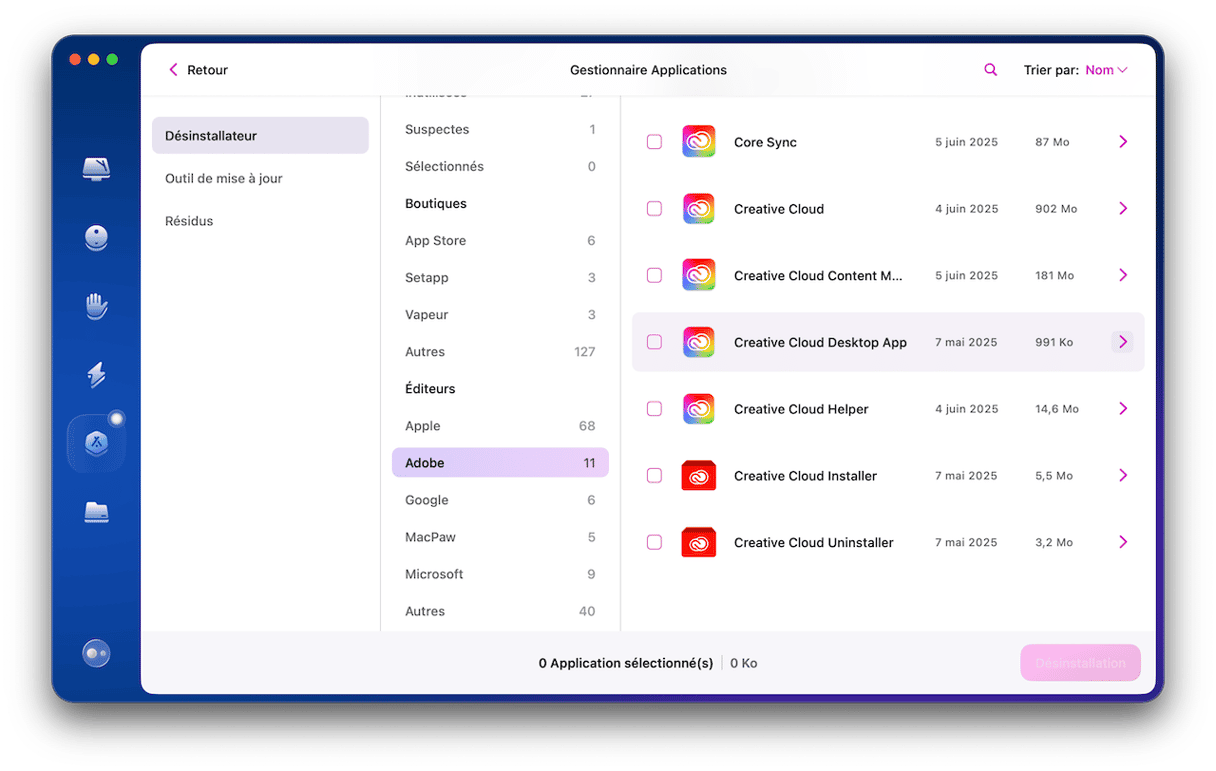This screenshot has width=1216, height=771.
Task: Expand Creative Cloud Helper chevron
Action: click(1123, 409)
